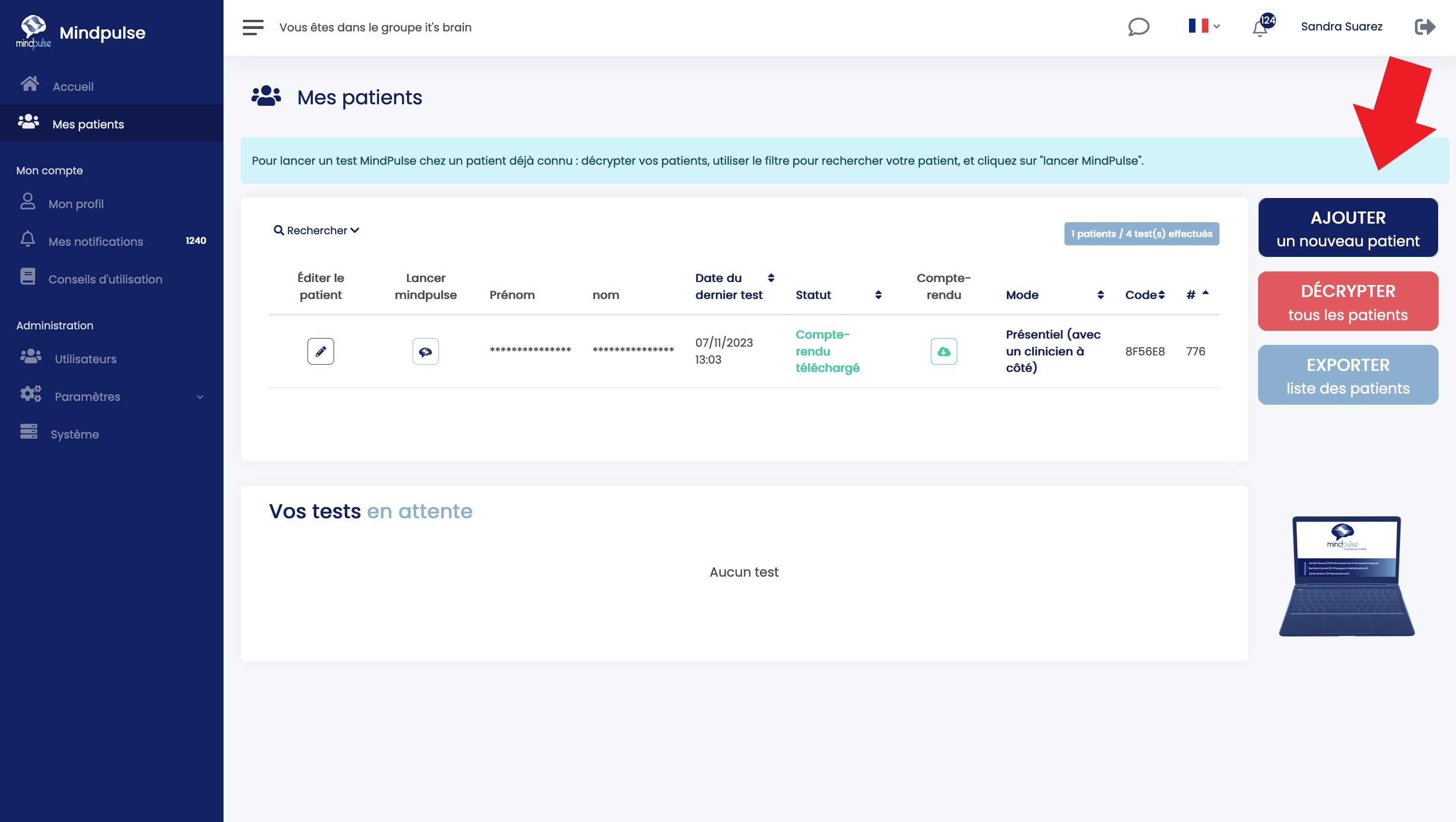Click the Compte-rendu column header
Viewport: 1456px width, 822px height.
[943, 286]
